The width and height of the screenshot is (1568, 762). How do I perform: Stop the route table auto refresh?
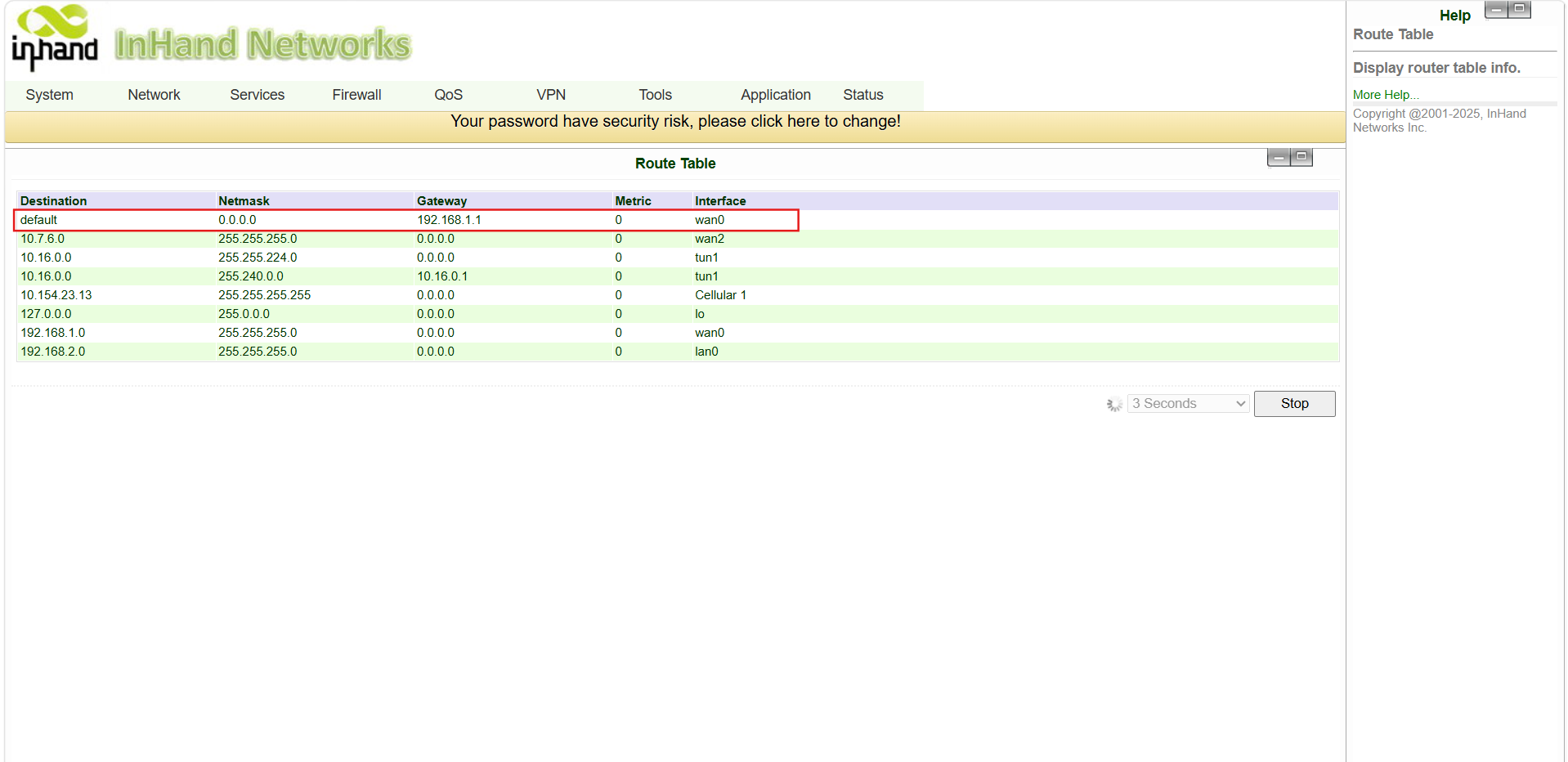point(1294,404)
